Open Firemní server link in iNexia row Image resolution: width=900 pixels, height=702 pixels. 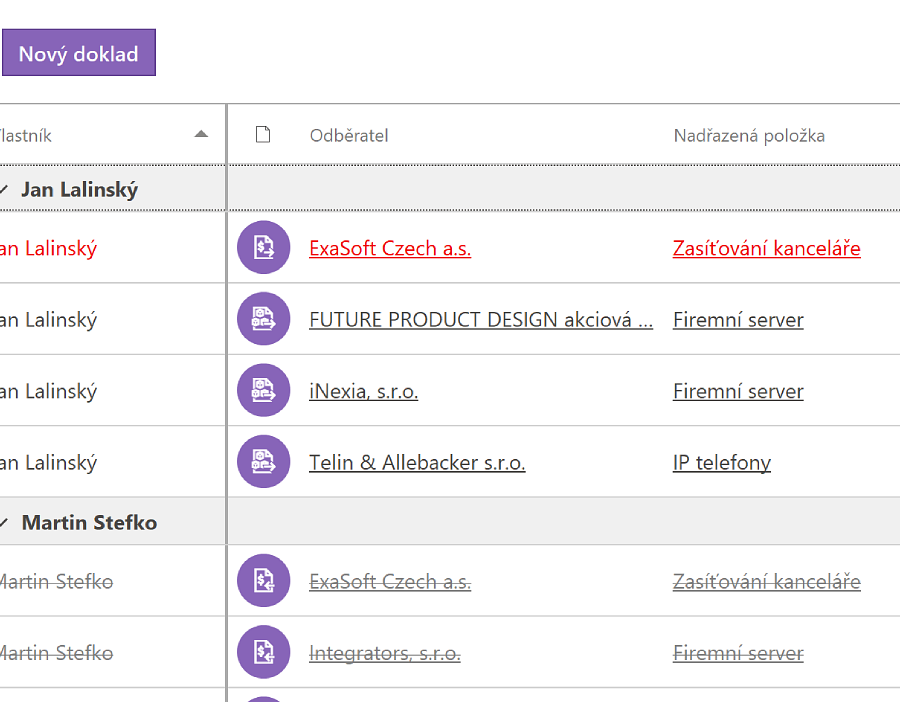click(738, 391)
